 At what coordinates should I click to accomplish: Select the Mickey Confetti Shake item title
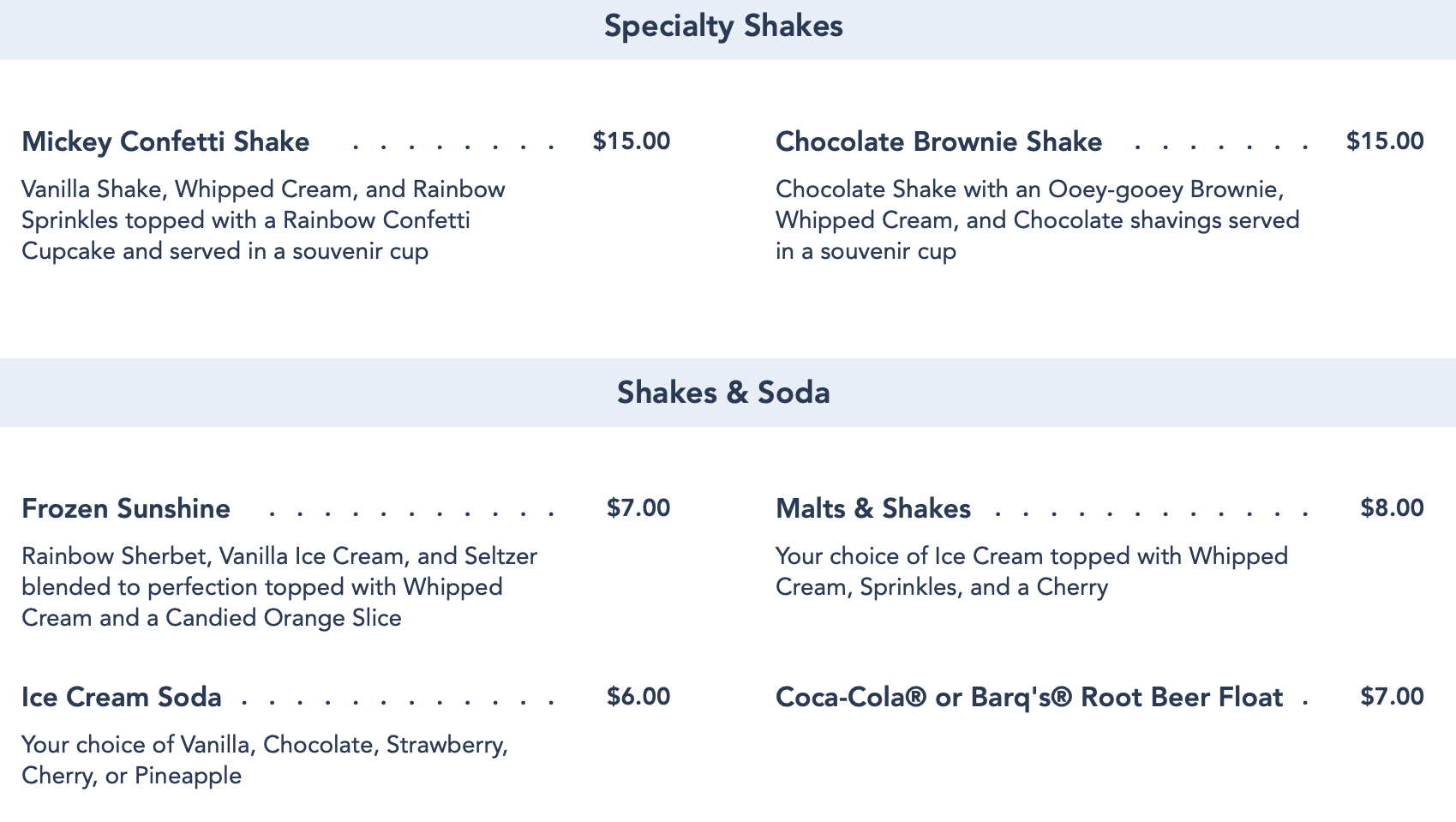(165, 141)
